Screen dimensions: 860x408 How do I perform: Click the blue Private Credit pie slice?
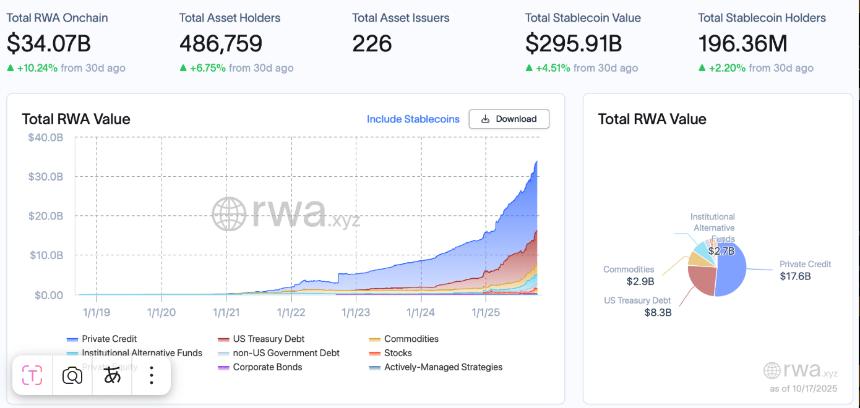point(732,272)
